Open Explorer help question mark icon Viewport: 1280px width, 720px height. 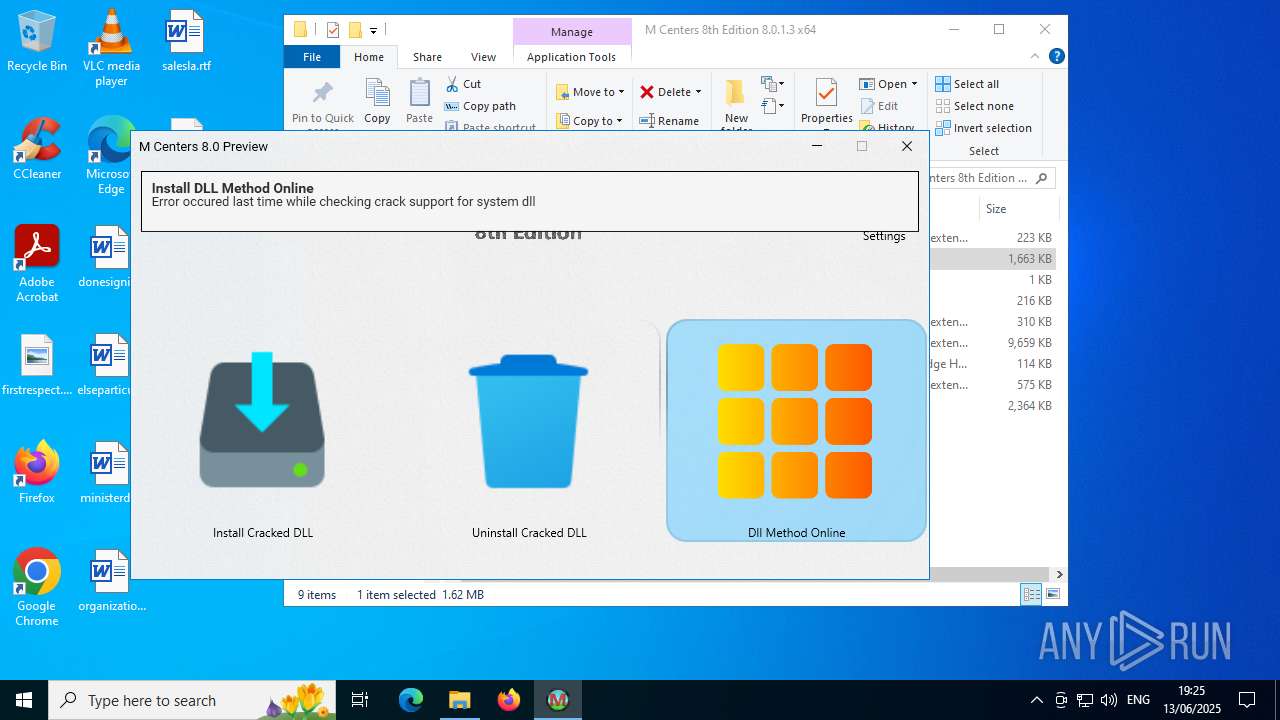tap(1057, 57)
